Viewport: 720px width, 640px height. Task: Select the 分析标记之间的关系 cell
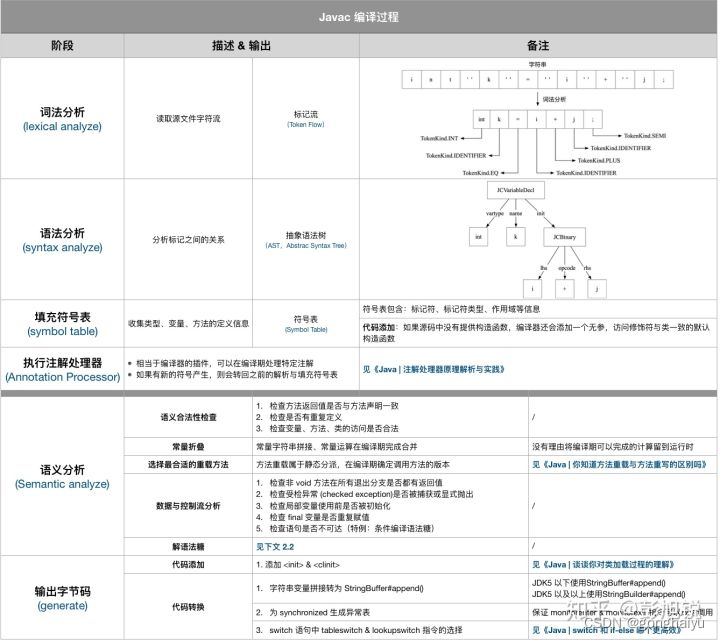188,239
